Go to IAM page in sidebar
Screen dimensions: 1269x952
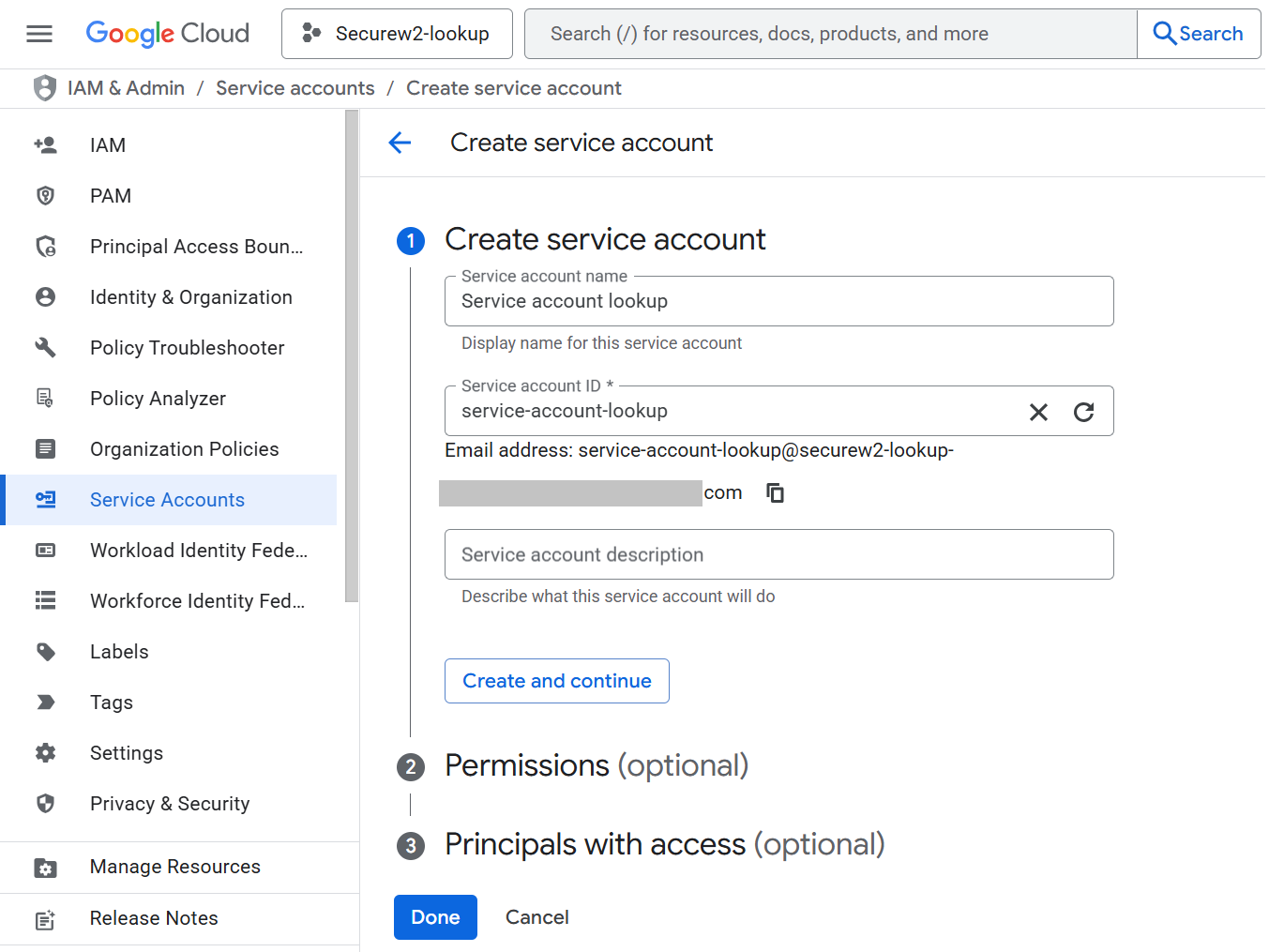pos(108,145)
